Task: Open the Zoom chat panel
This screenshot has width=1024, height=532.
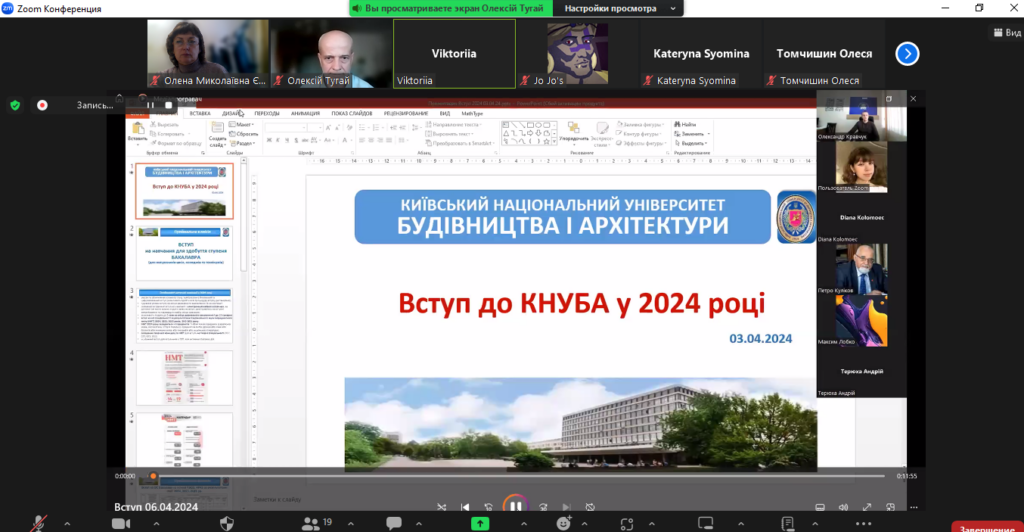Action: pos(394,524)
